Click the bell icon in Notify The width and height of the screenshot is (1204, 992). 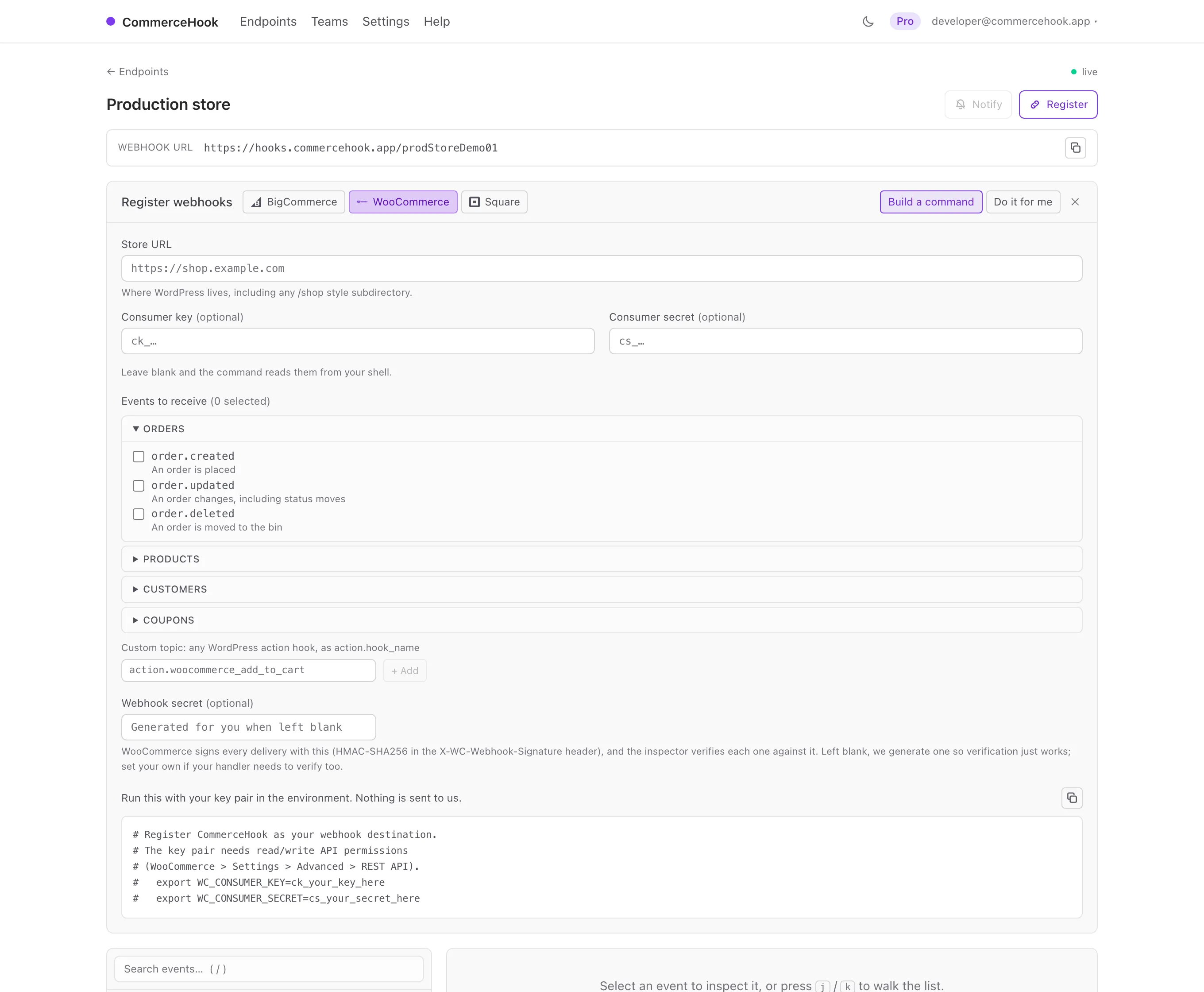click(x=960, y=105)
